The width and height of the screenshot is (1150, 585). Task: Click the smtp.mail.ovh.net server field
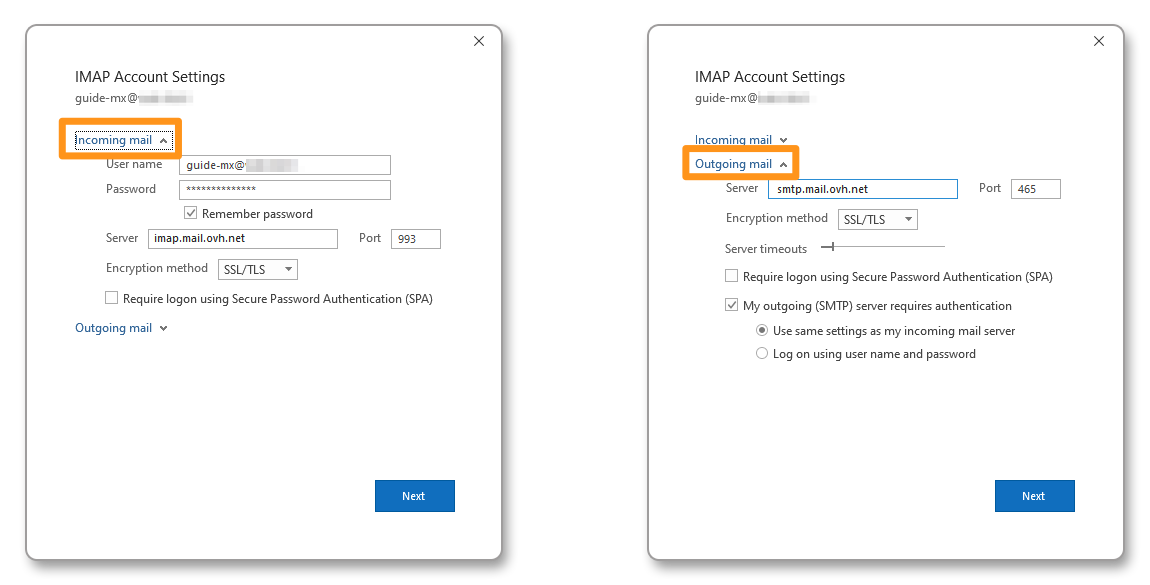coord(862,189)
